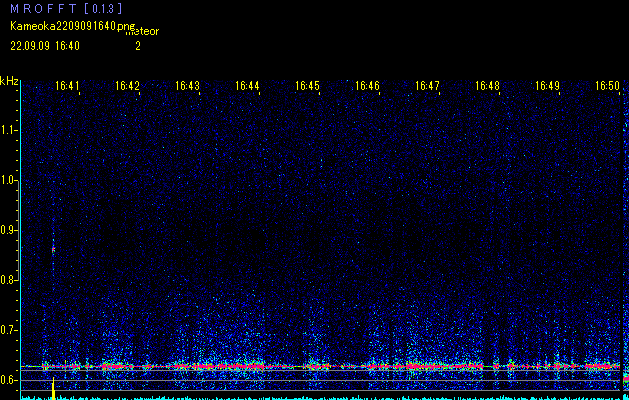
Task: Click the 16:41 time axis label
Action: (x=67, y=86)
